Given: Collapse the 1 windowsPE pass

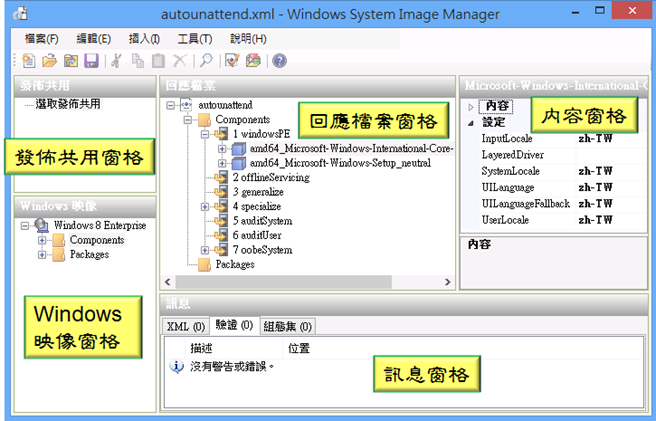Looking at the screenshot, I should point(205,134).
